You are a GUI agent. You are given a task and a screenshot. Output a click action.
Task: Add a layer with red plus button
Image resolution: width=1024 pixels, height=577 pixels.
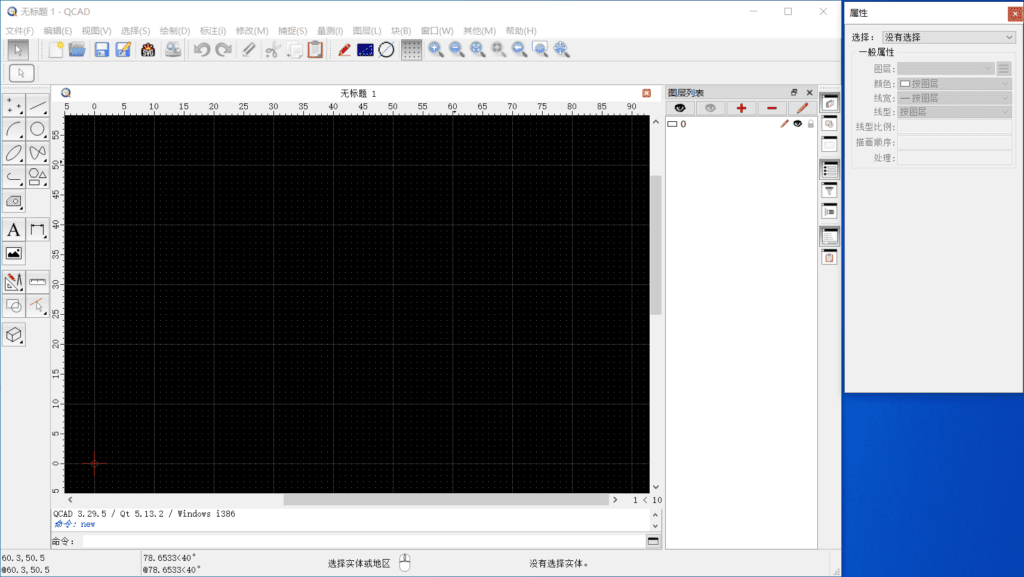(x=741, y=108)
